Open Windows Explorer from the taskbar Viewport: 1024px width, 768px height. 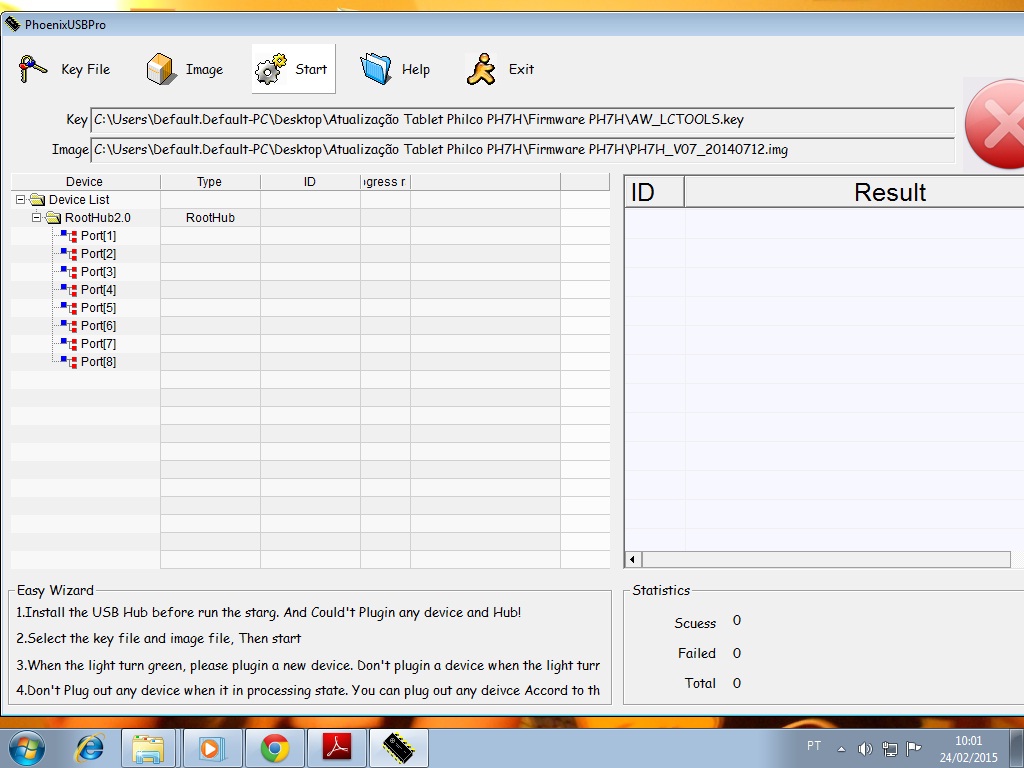click(x=148, y=748)
